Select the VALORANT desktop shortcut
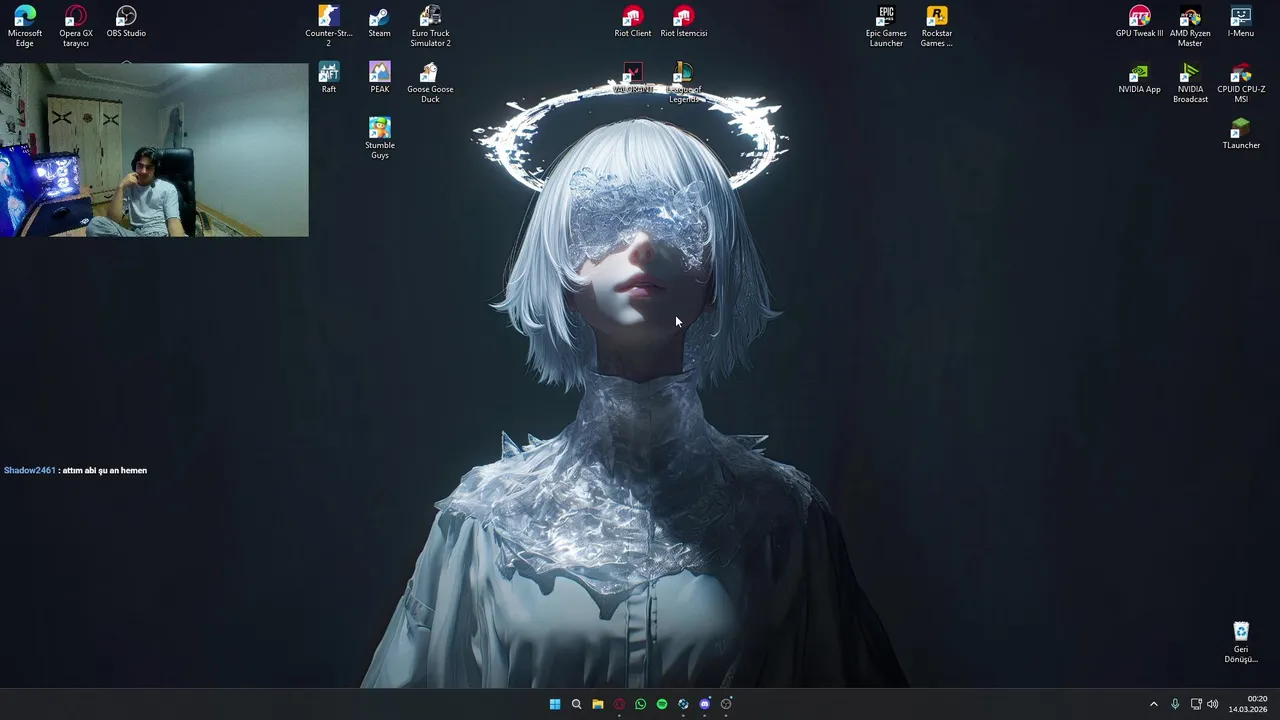This screenshot has height=720, width=1280. coord(632,78)
